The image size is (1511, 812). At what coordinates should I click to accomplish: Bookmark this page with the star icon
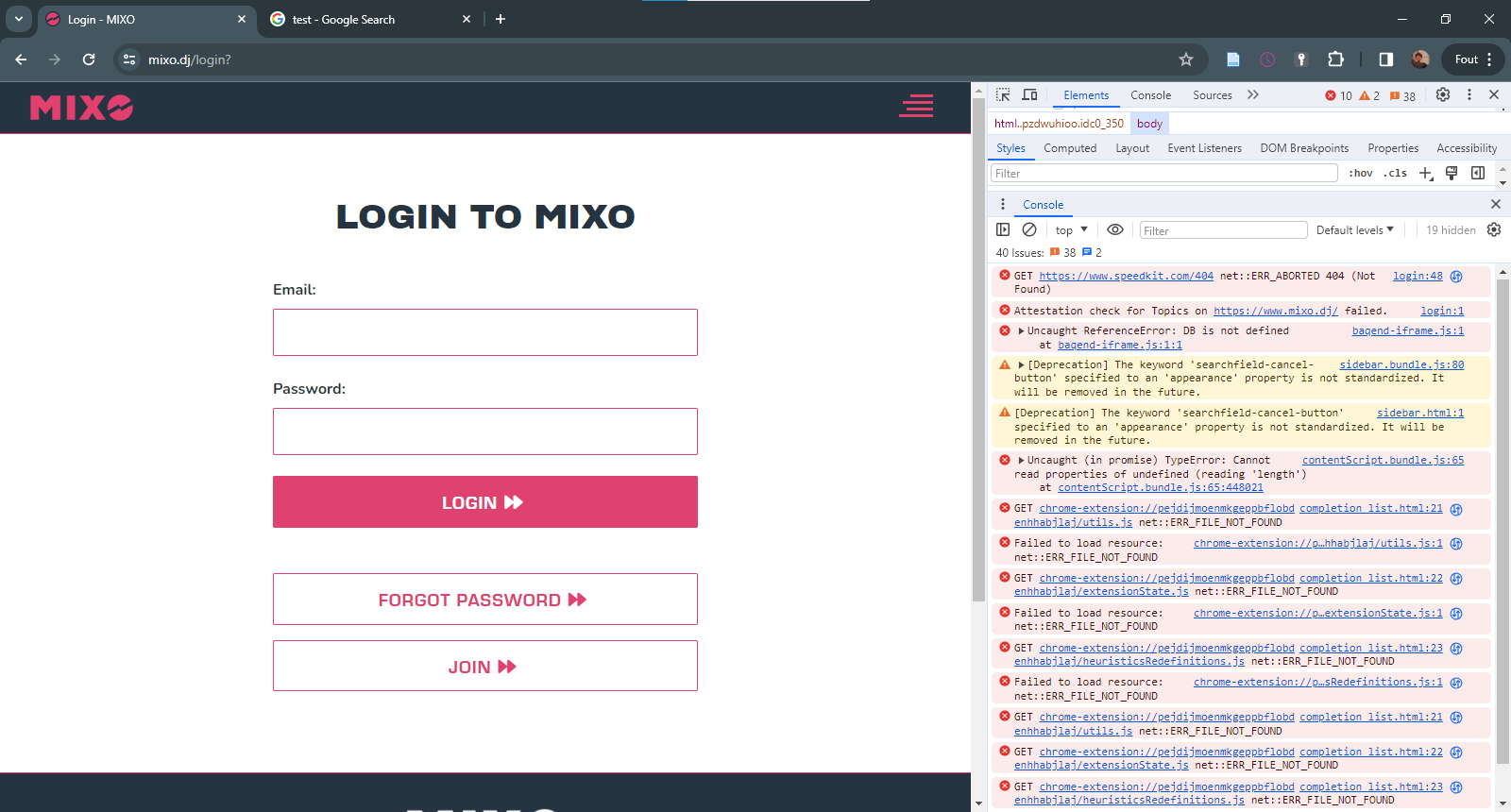[1186, 59]
